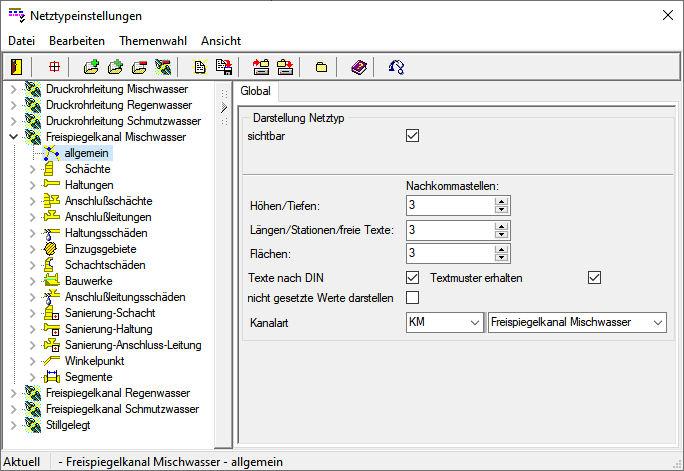Collapse the Freispiegelkanal Mischwasser tree node
The height and width of the screenshot is (471, 684).
(x=13, y=137)
